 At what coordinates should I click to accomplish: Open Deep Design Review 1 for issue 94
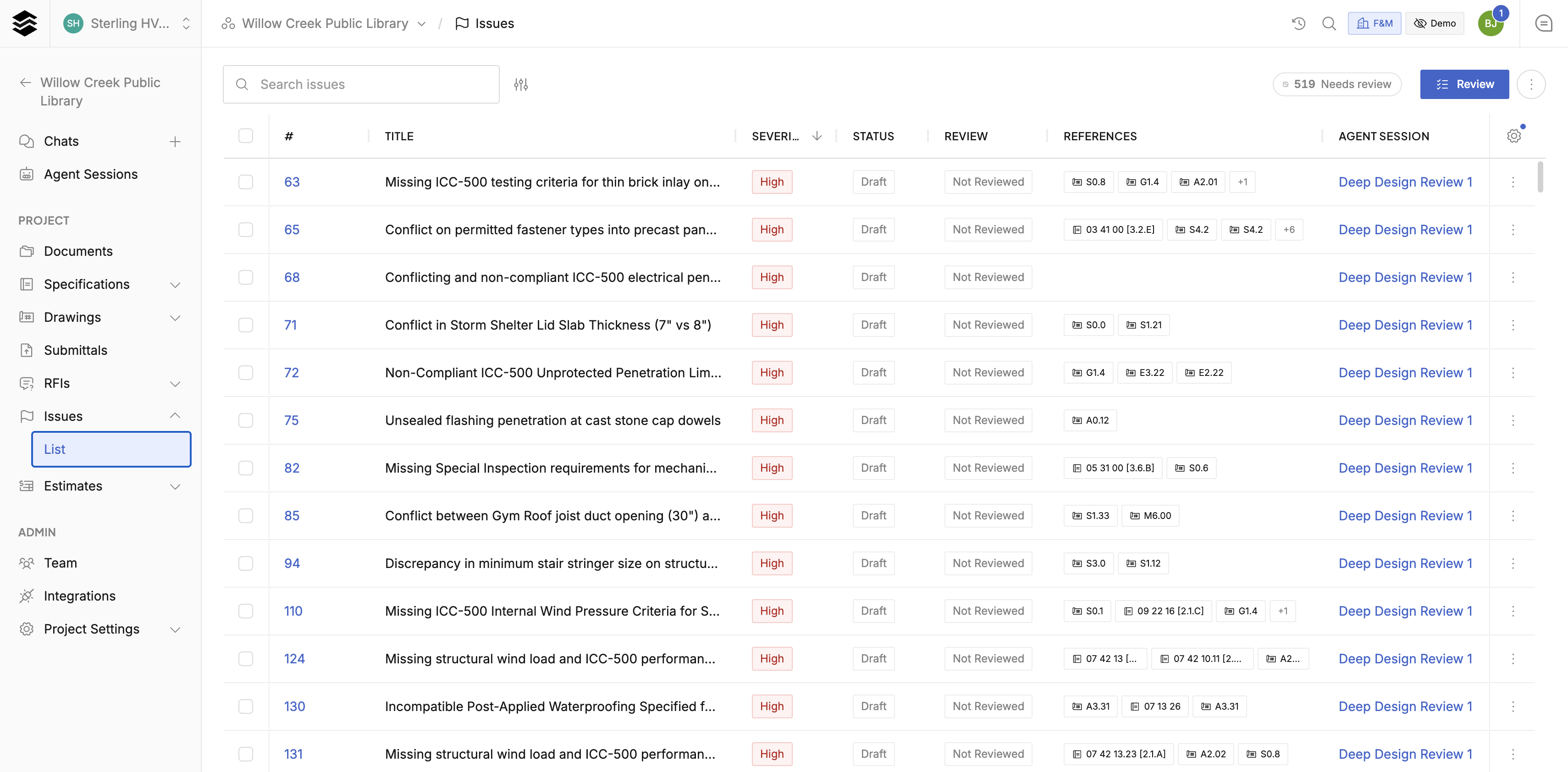(1405, 563)
